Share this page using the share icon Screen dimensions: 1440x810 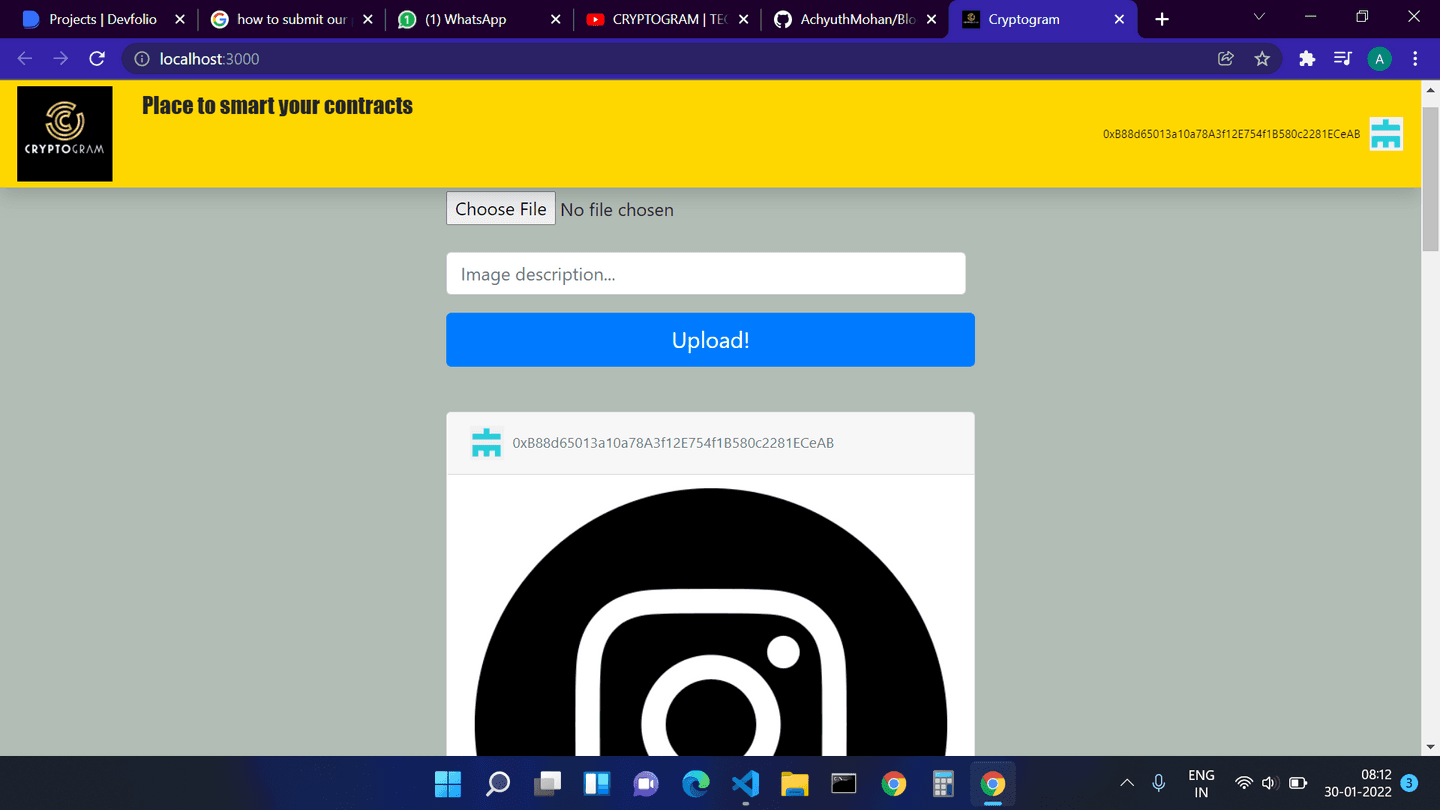1226,59
